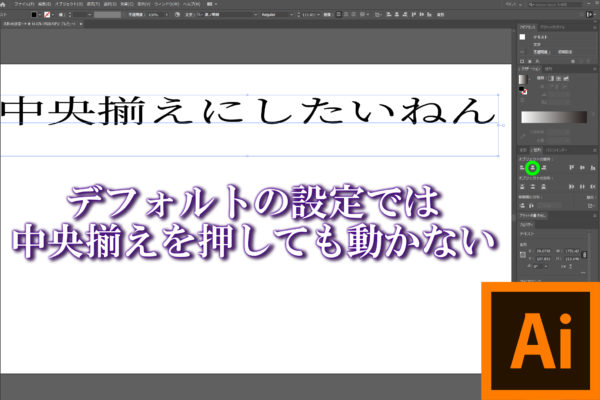Click horizontal distribute center in the Align panel
600x400 pixels.
tap(582, 187)
